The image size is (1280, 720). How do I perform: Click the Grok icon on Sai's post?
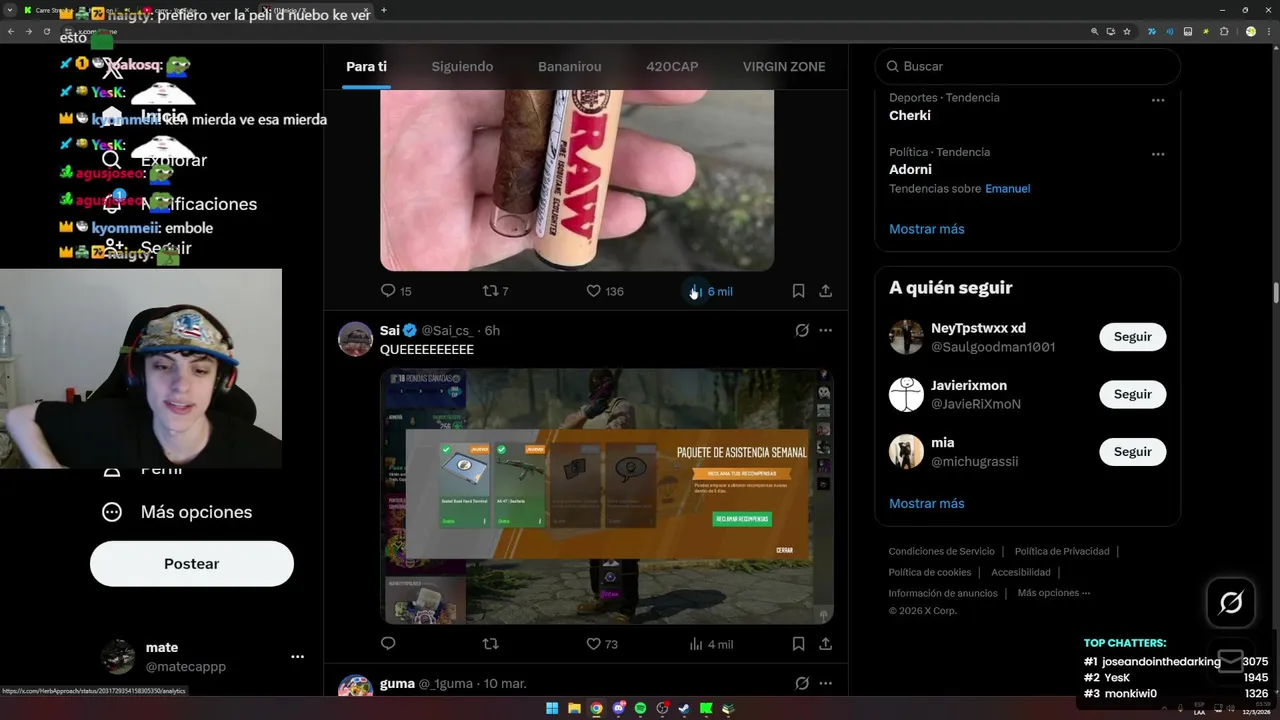[x=802, y=330]
